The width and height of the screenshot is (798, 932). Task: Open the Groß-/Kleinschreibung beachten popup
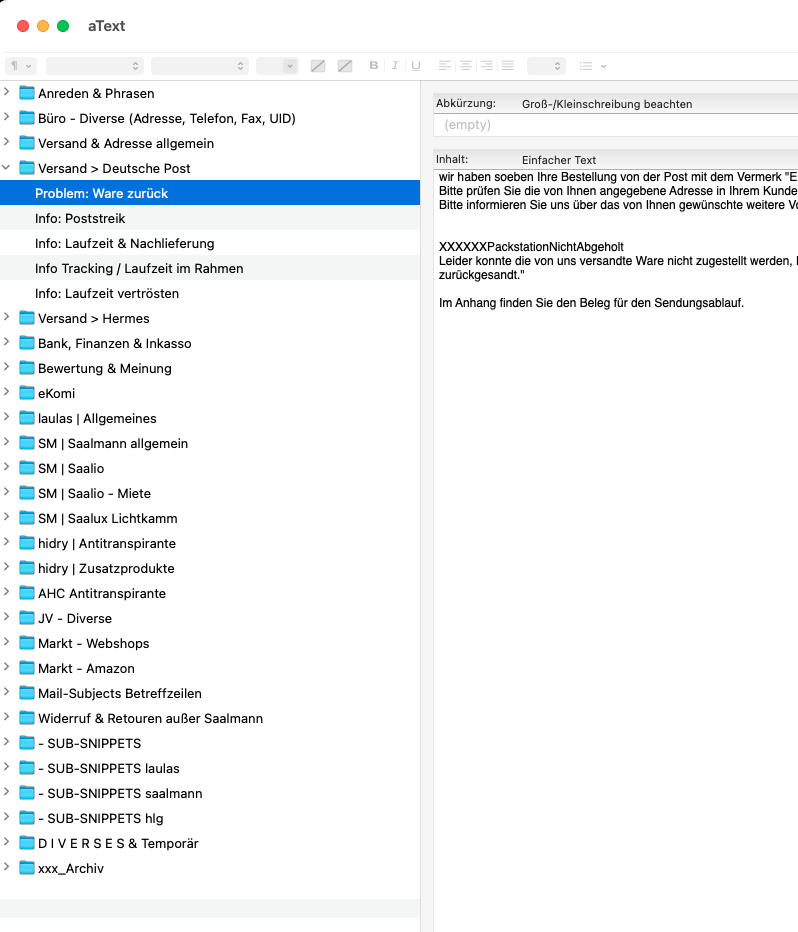[x=606, y=104]
